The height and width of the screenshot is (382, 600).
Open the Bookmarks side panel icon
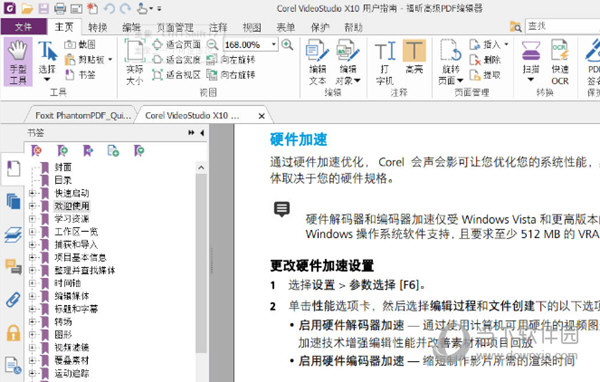pos(13,168)
